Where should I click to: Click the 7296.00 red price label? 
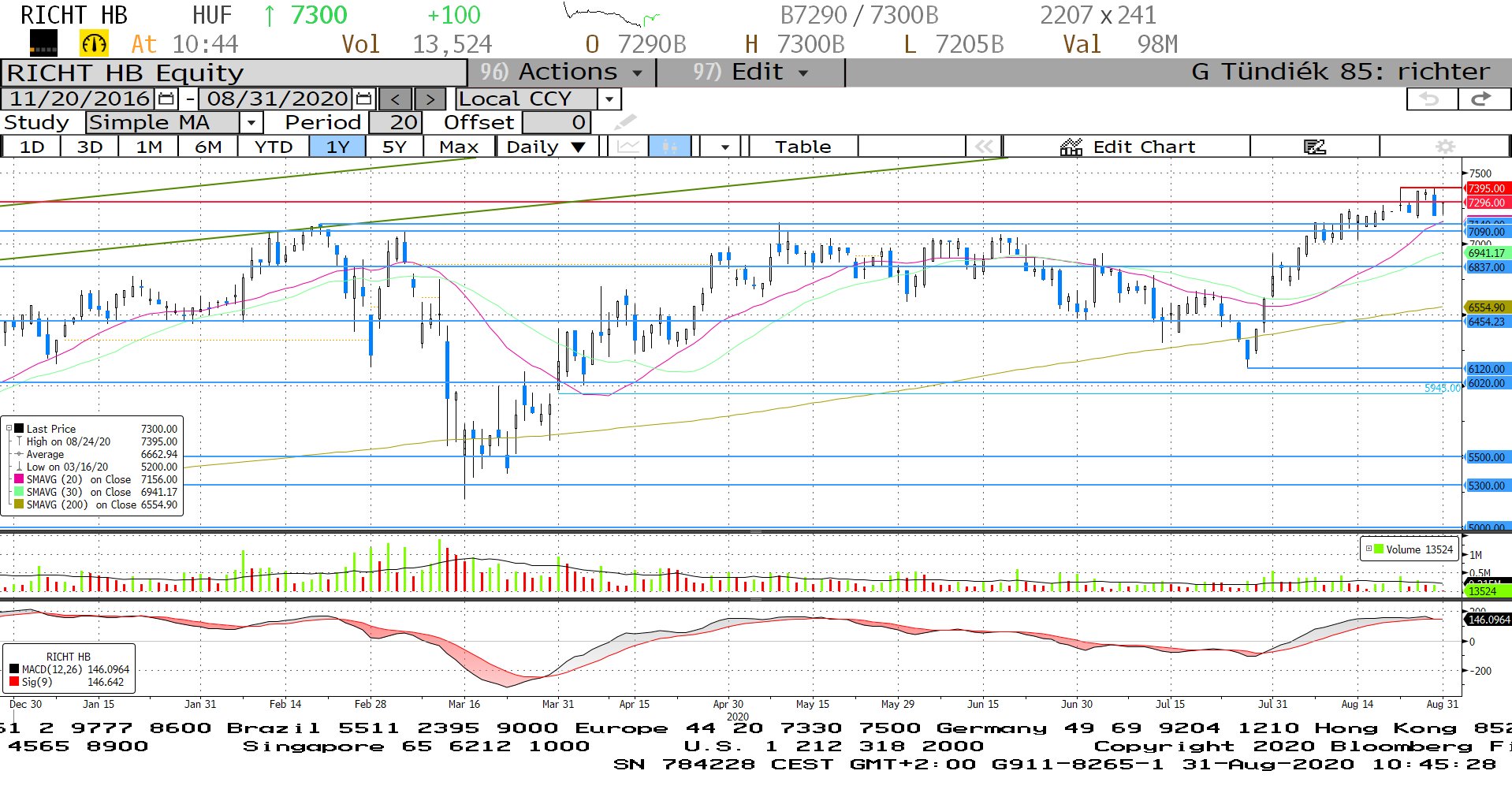coord(1487,203)
